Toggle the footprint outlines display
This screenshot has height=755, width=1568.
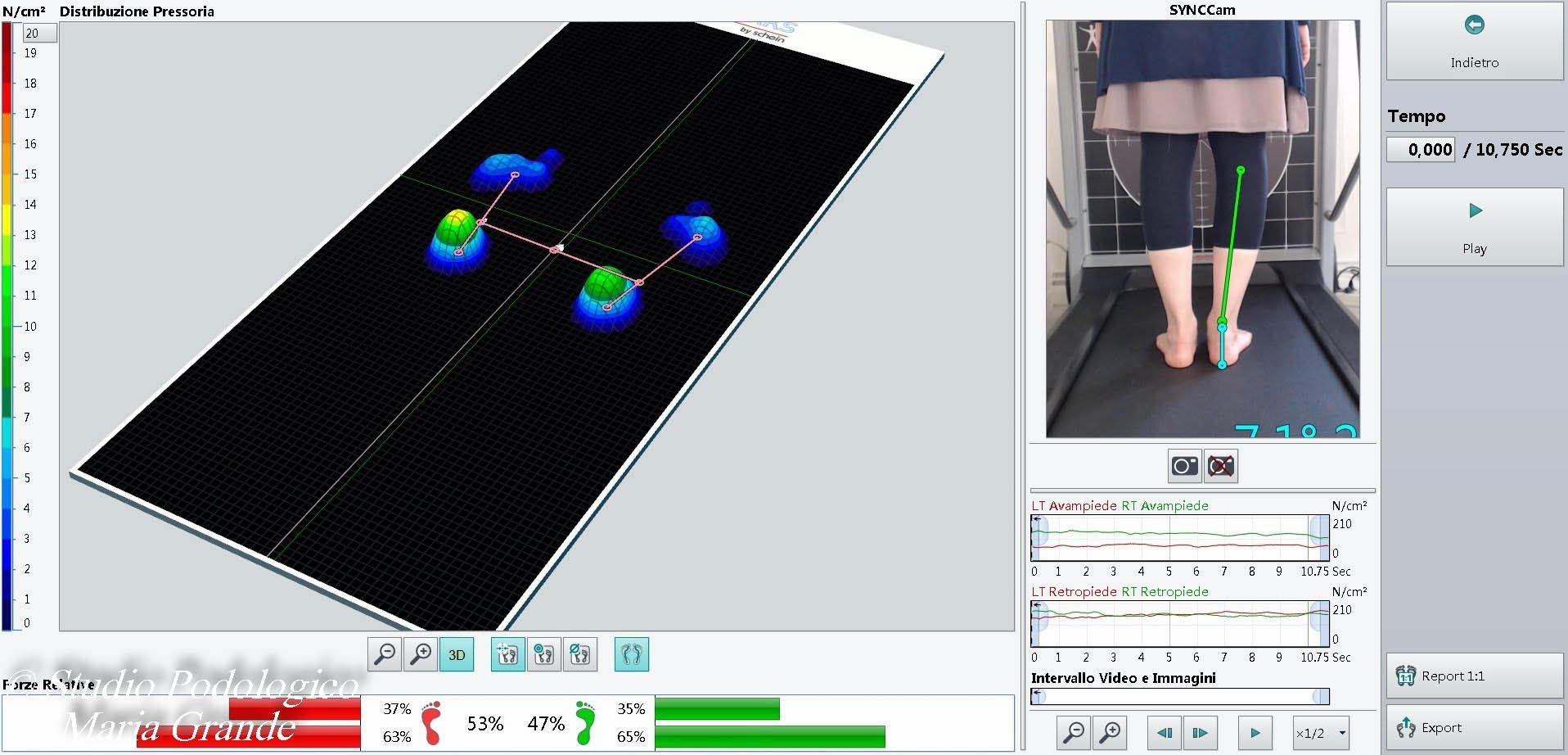point(632,654)
